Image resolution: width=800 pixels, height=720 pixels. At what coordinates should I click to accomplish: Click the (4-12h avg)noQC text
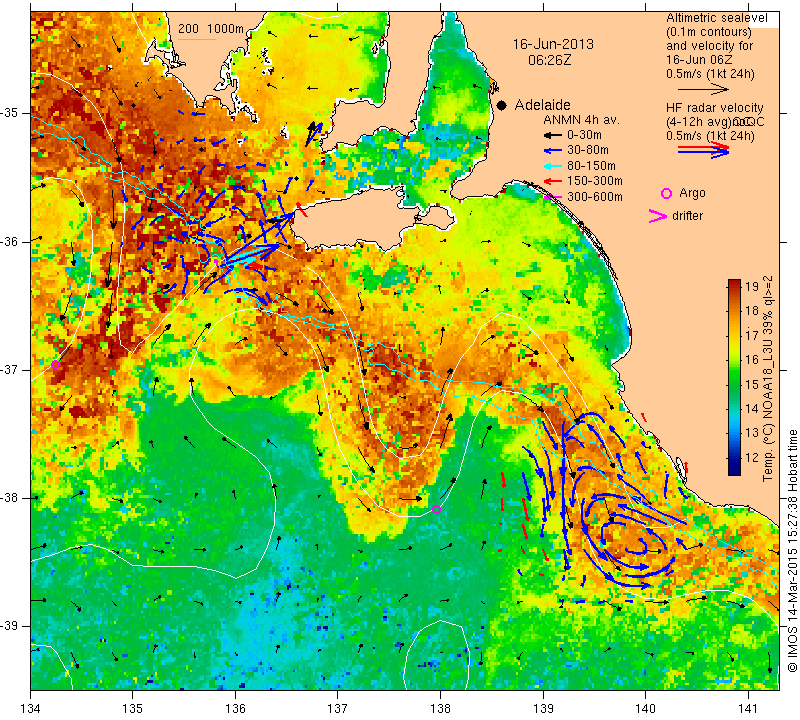(x=715, y=122)
